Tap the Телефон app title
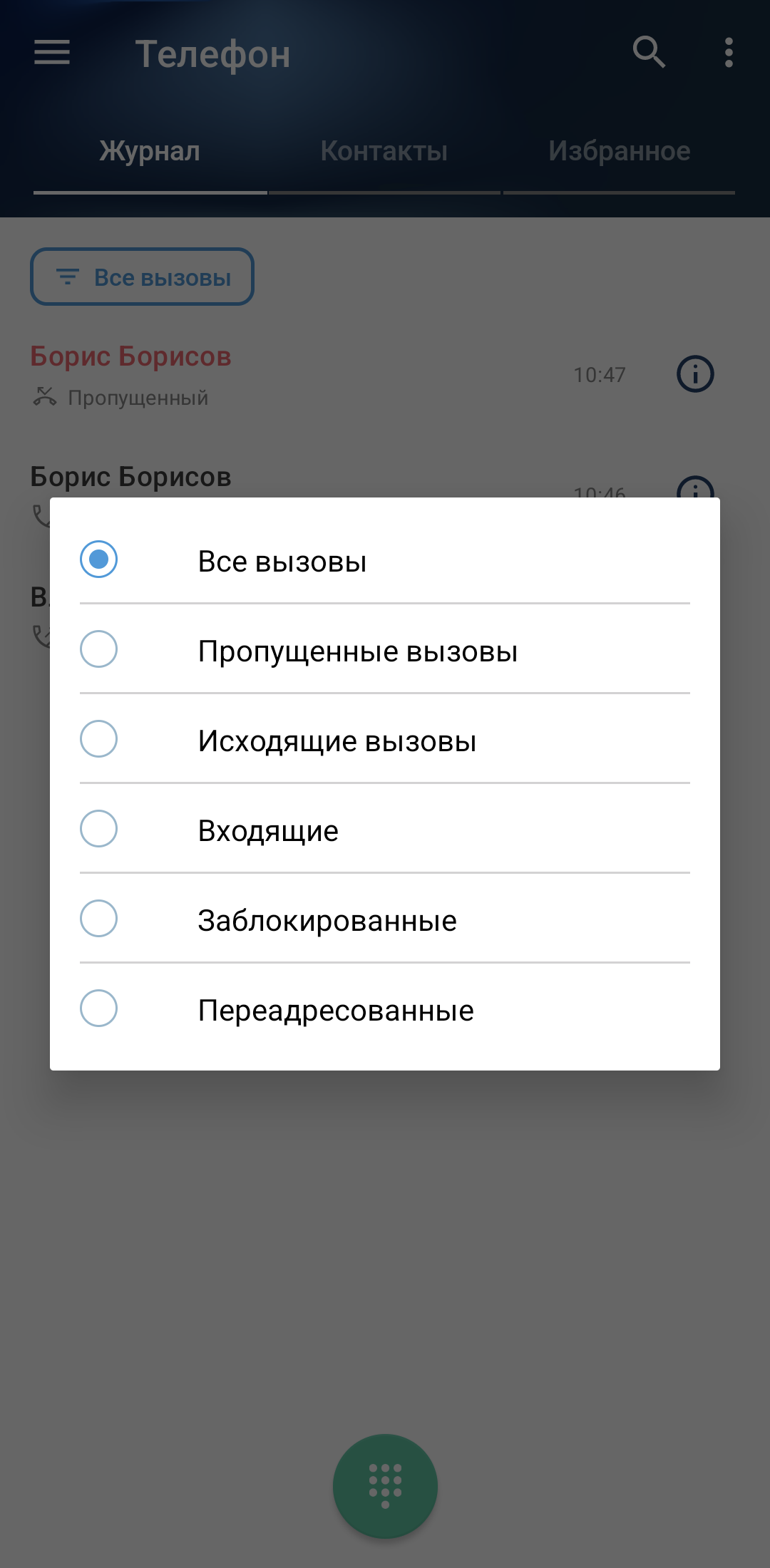Viewport: 770px width, 1568px height. 212,54
